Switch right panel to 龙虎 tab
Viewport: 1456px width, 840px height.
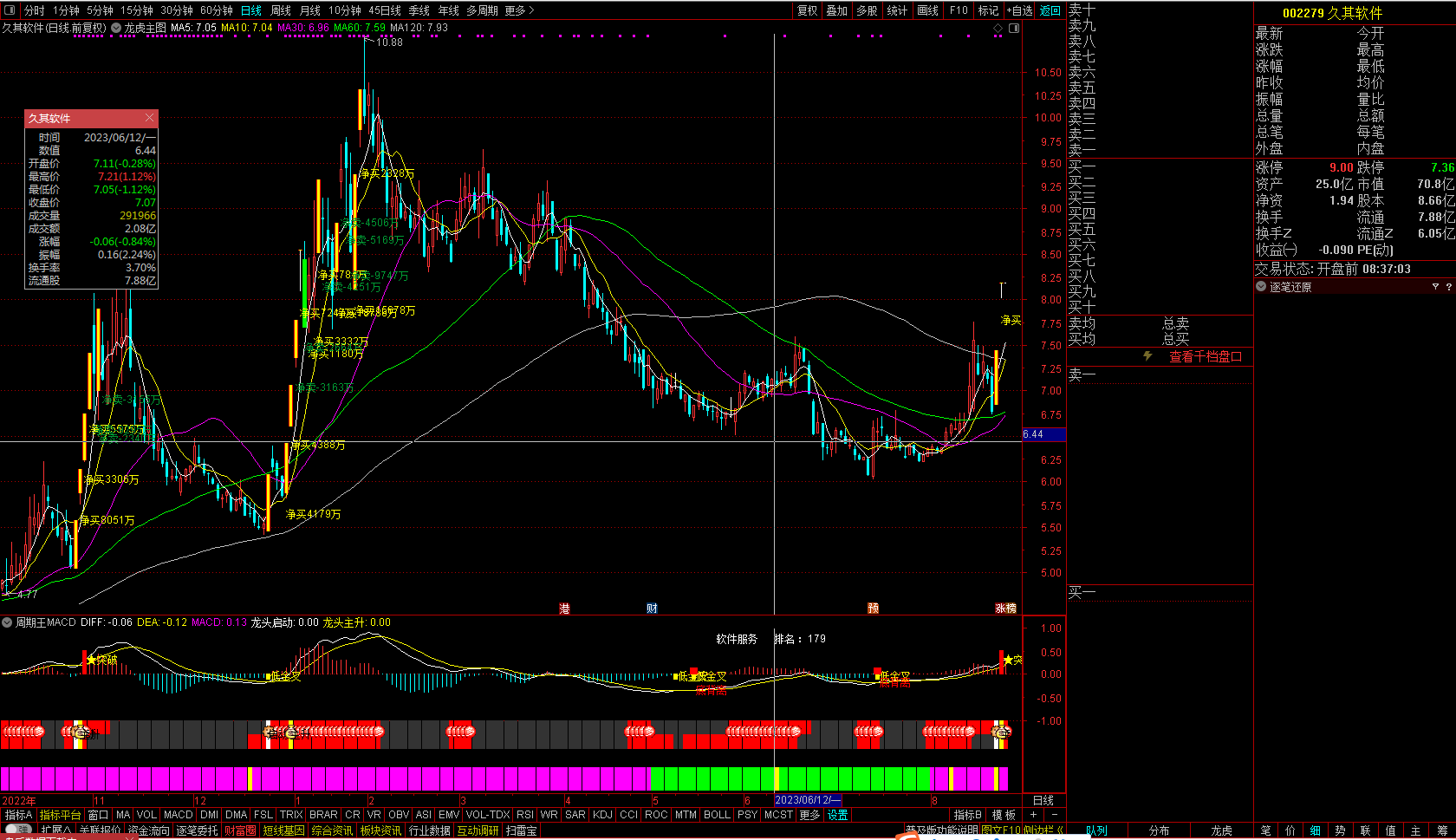coord(1221,830)
